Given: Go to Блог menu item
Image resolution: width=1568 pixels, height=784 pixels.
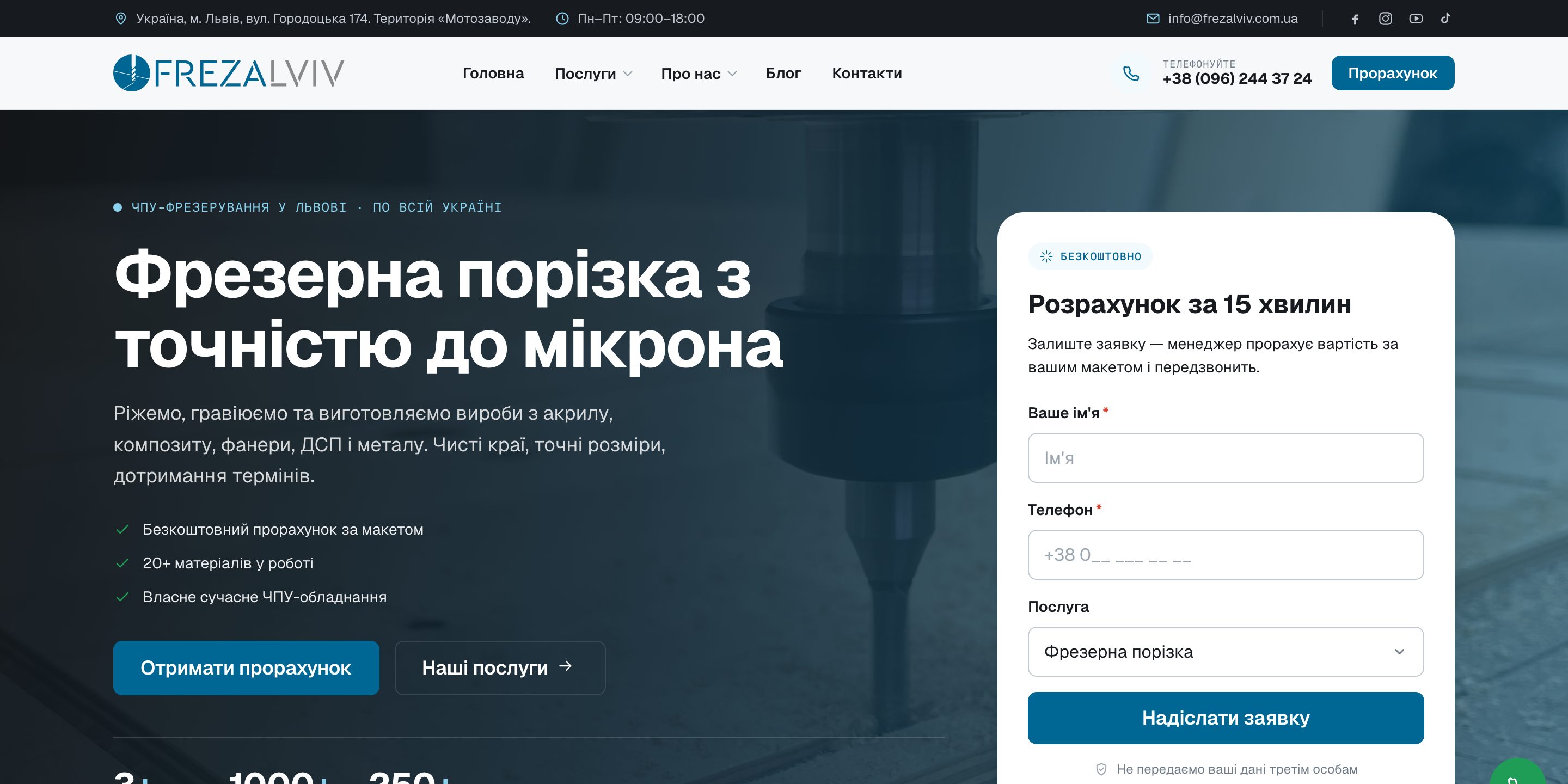Looking at the screenshot, I should 783,73.
